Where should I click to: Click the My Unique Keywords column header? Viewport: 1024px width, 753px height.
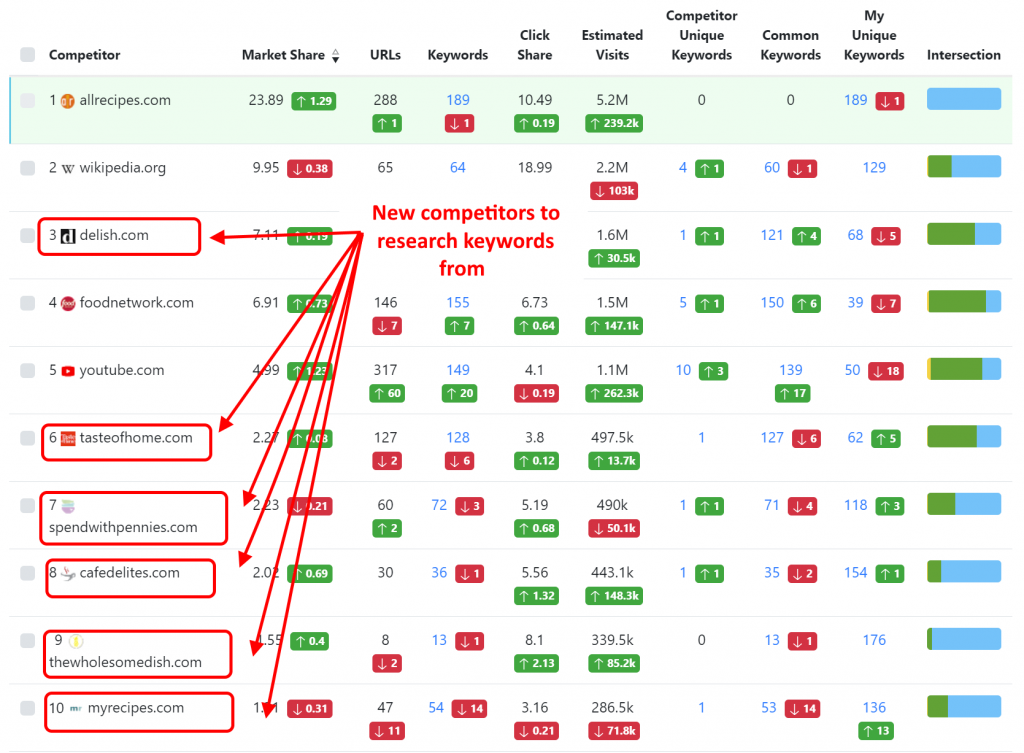tap(874, 35)
